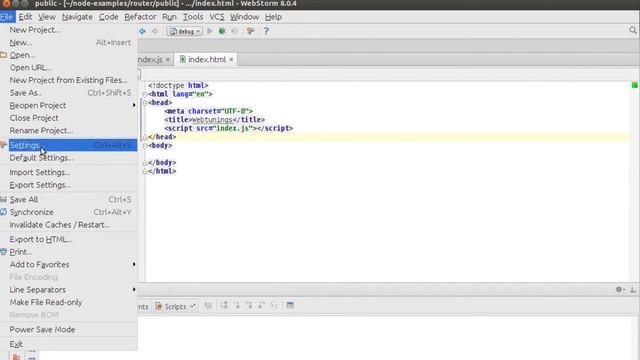Collapse the body tag fold marker
This screenshot has width=640, height=360.
(x=145, y=146)
